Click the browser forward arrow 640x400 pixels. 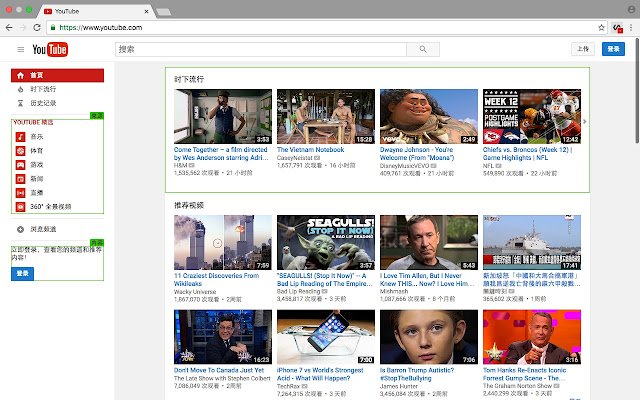pos(23,27)
